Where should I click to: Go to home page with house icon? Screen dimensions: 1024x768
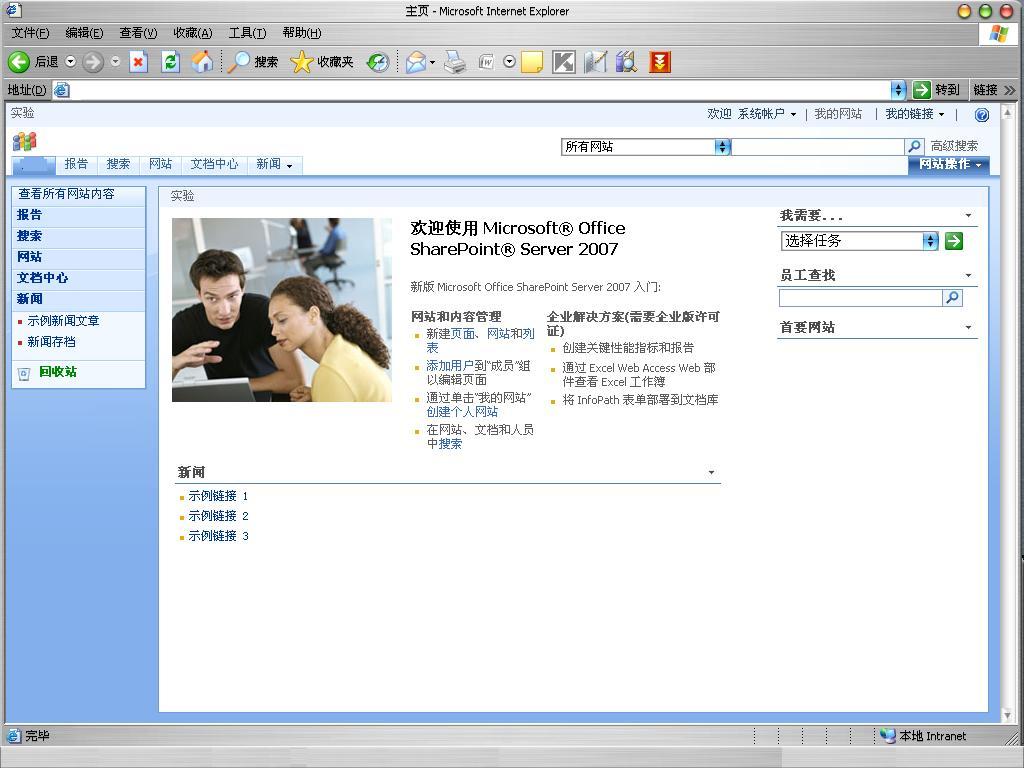point(202,62)
